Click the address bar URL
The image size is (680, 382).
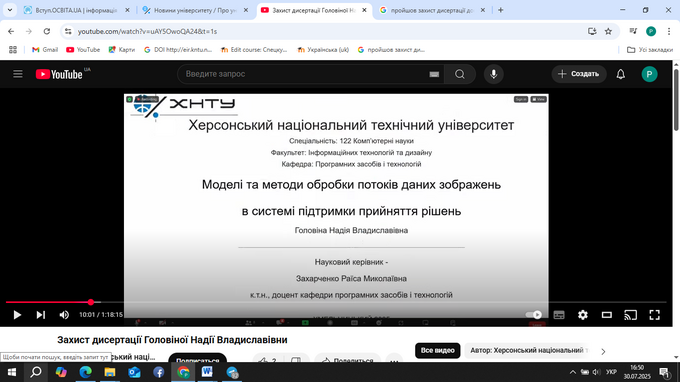point(147,31)
